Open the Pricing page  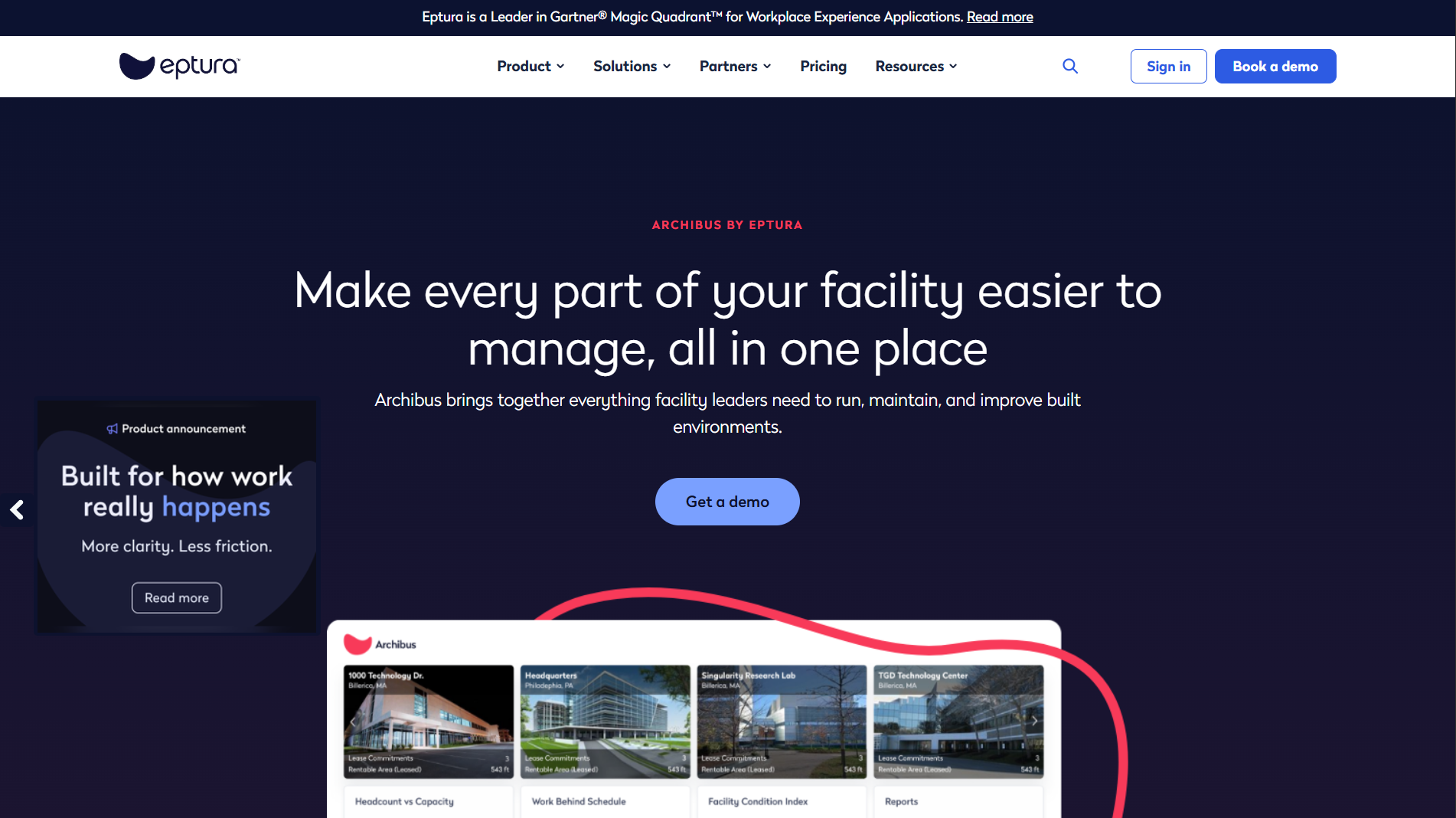click(824, 66)
